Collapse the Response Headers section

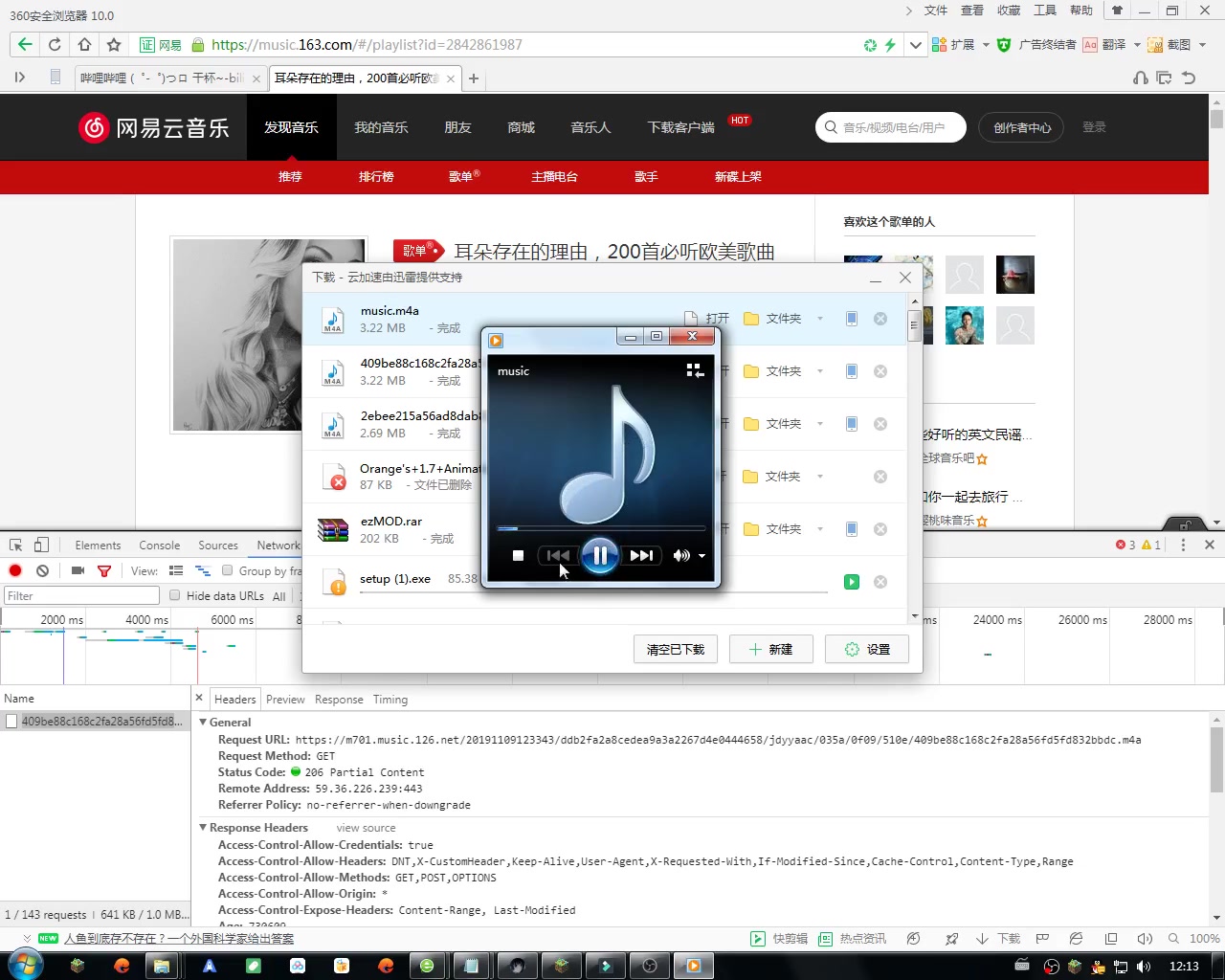tap(203, 827)
